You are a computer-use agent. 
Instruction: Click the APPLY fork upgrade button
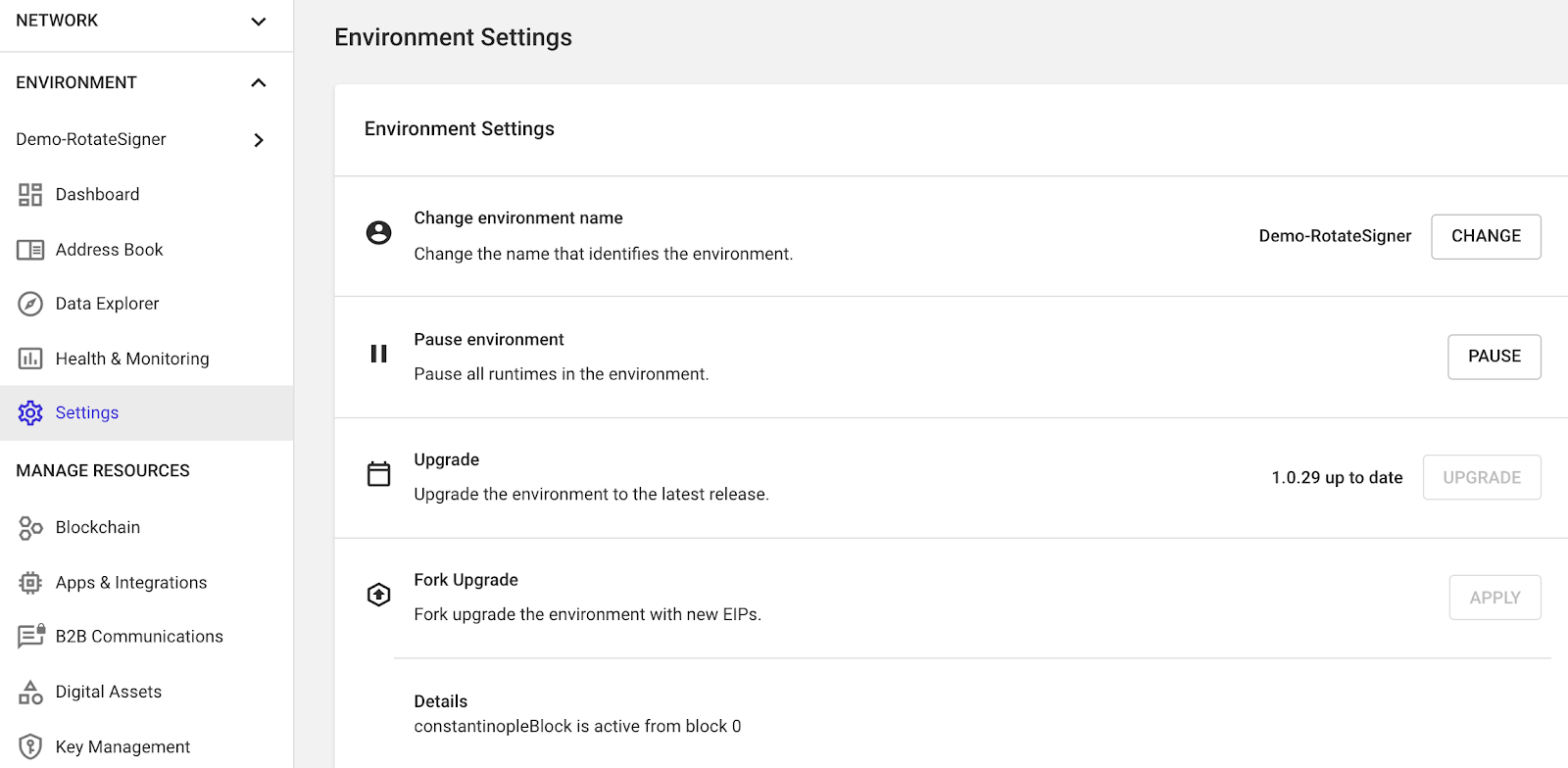click(x=1495, y=598)
